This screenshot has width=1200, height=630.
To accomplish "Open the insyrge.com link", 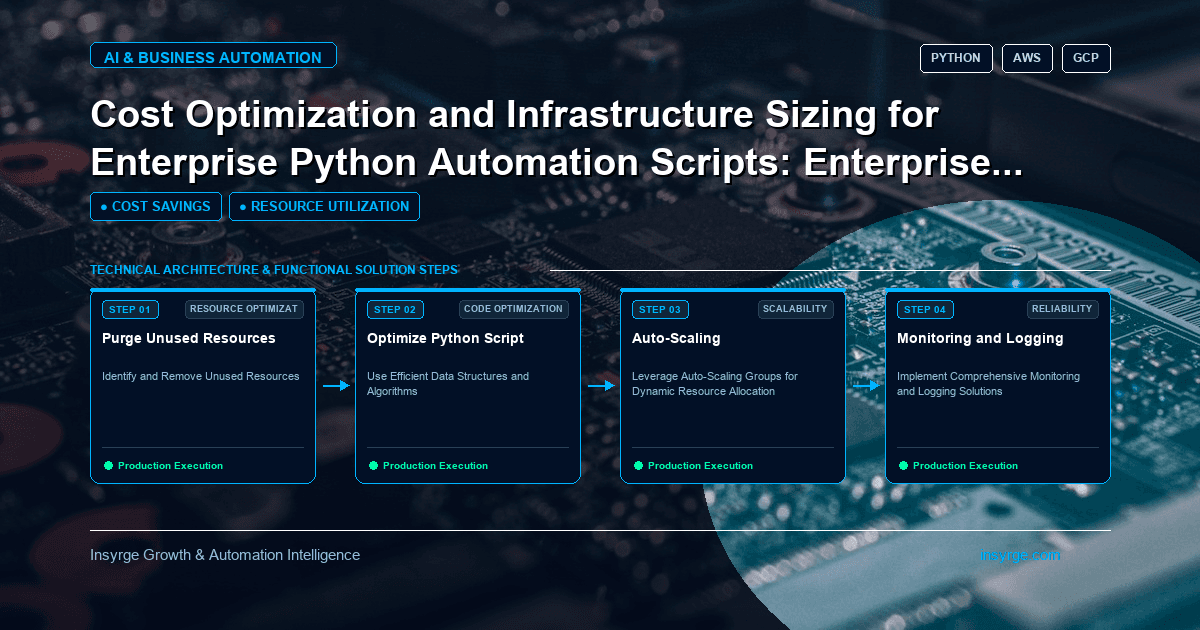I will [1020, 555].
